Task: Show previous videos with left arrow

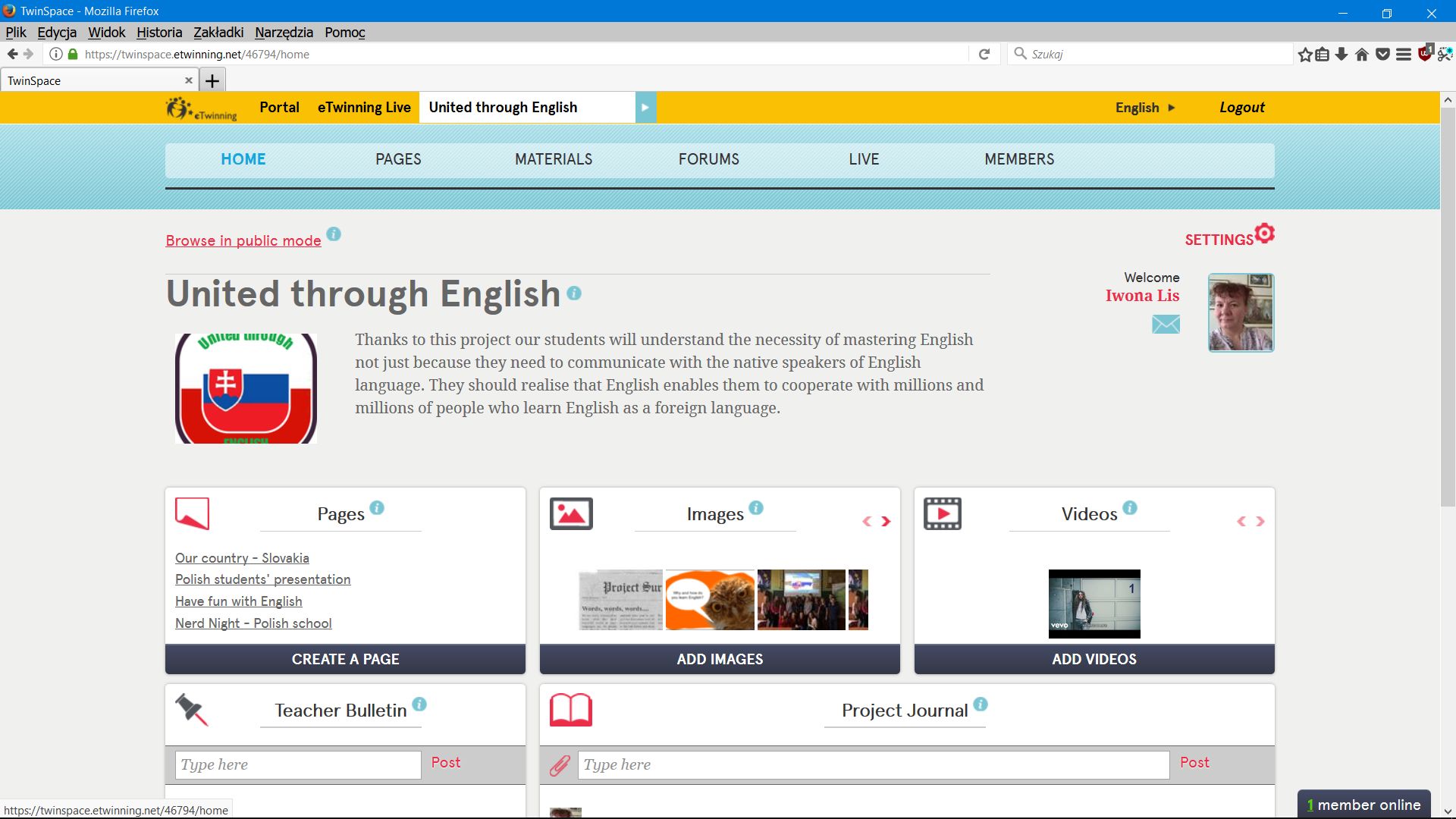Action: pos(1241,522)
